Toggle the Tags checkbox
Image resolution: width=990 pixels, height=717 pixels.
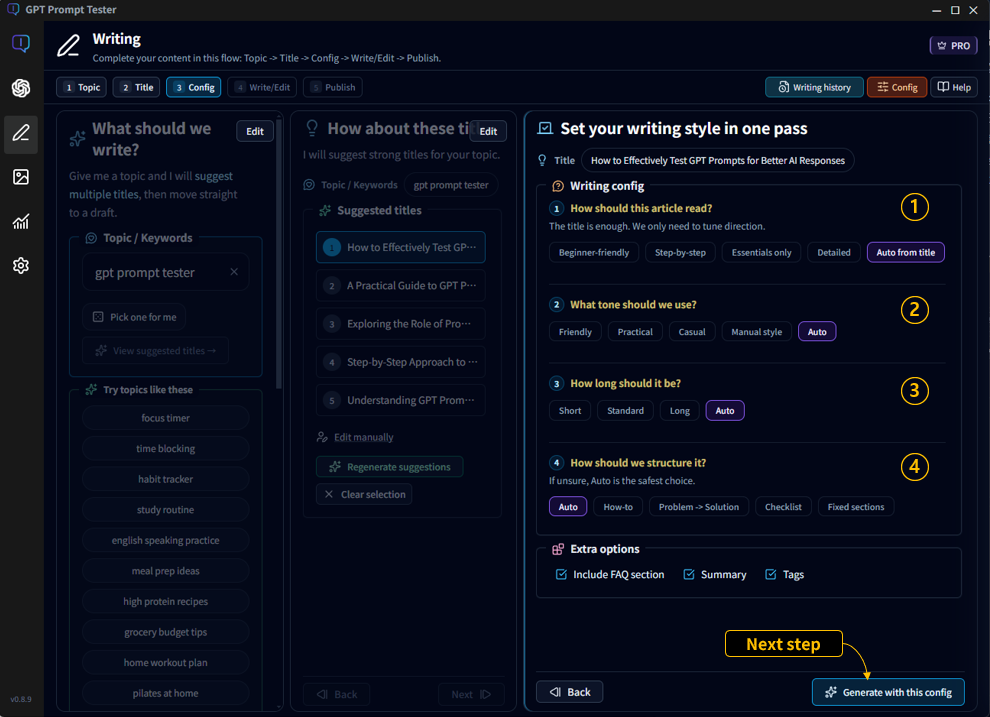point(770,575)
